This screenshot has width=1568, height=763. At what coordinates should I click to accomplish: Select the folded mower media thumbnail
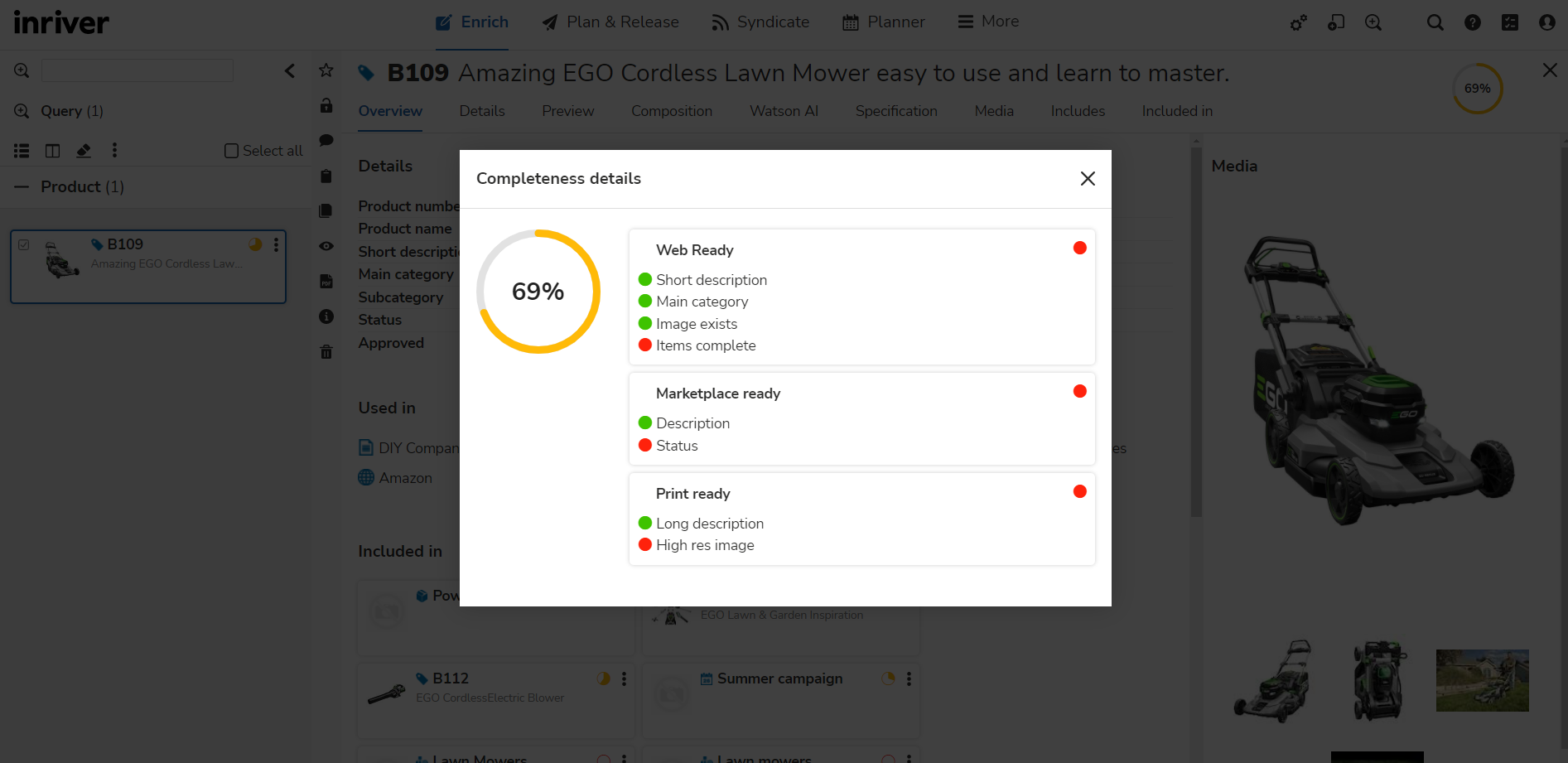coord(1379,680)
